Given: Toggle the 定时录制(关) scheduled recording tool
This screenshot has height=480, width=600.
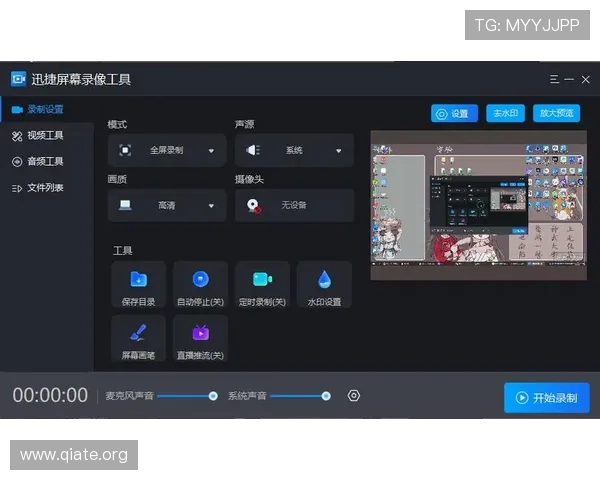Looking at the screenshot, I should coord(262,285).
